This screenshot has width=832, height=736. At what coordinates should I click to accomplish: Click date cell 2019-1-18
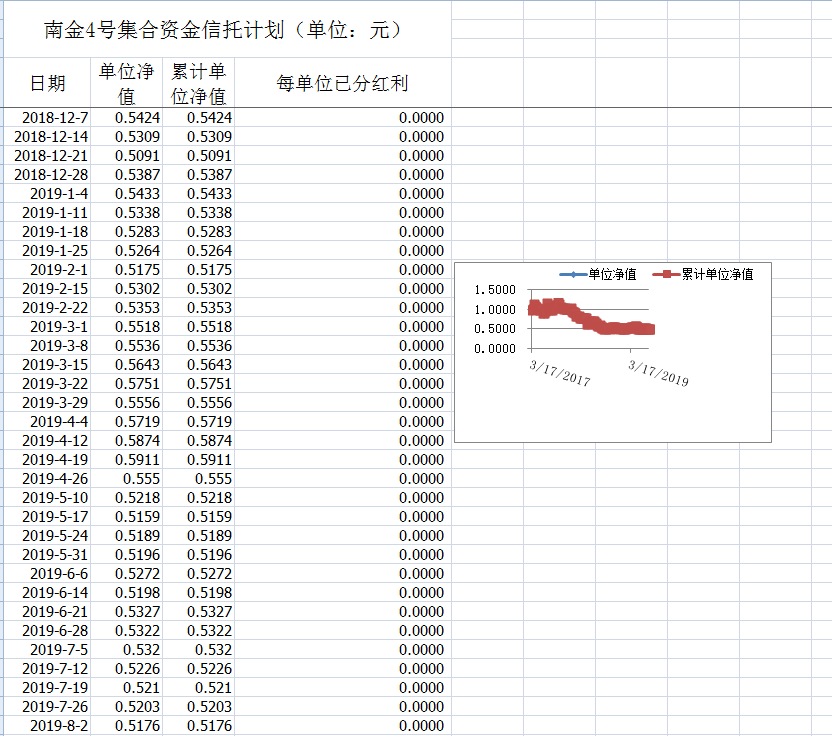(47, 232)
